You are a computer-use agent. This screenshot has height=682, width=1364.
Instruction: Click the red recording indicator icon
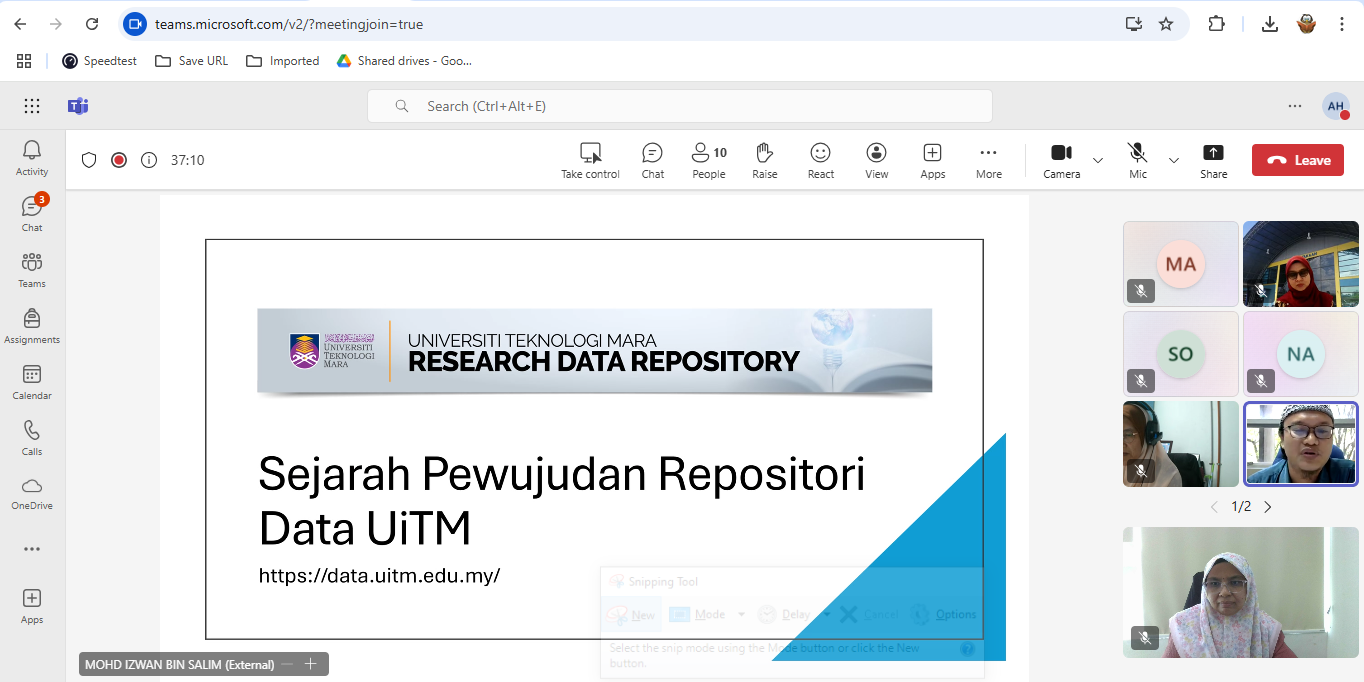[x=119, y=160]
